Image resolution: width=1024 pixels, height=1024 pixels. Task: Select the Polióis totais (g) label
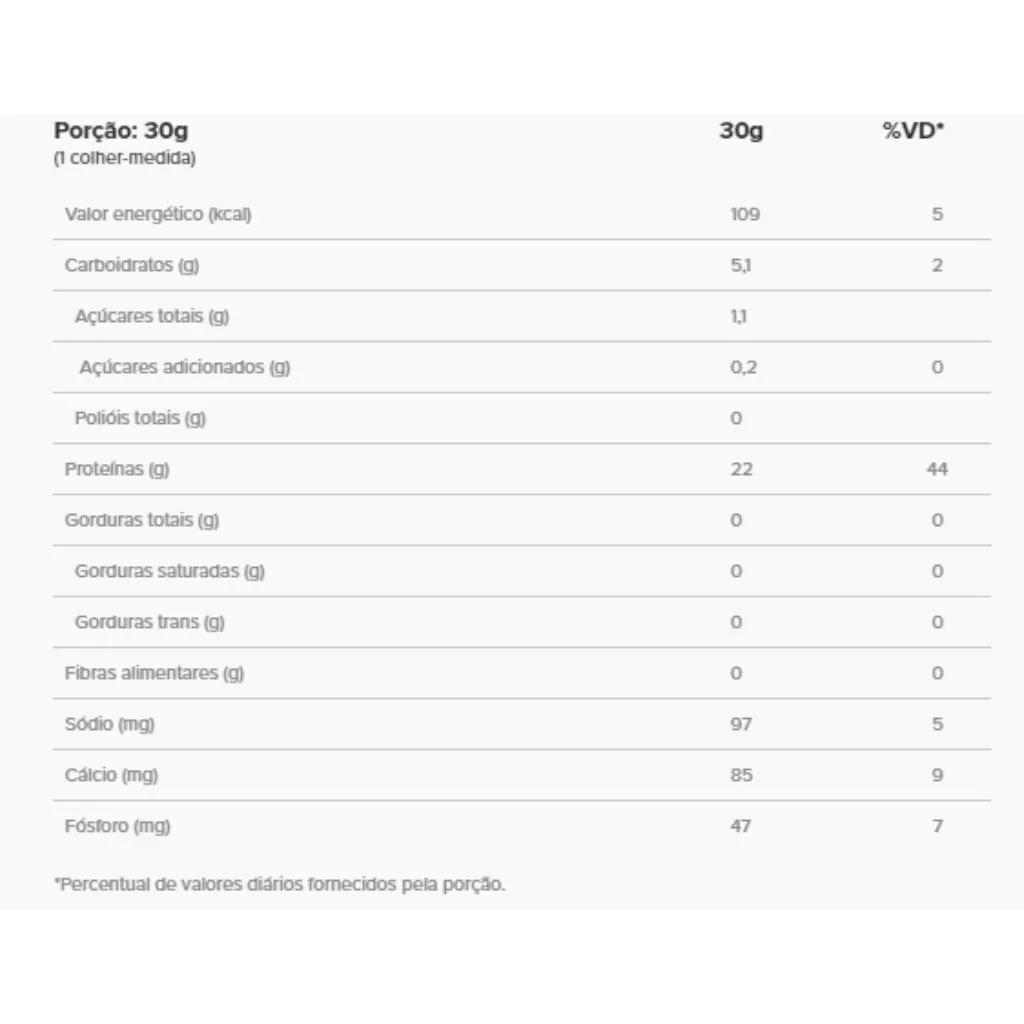(x=140, y=418)
